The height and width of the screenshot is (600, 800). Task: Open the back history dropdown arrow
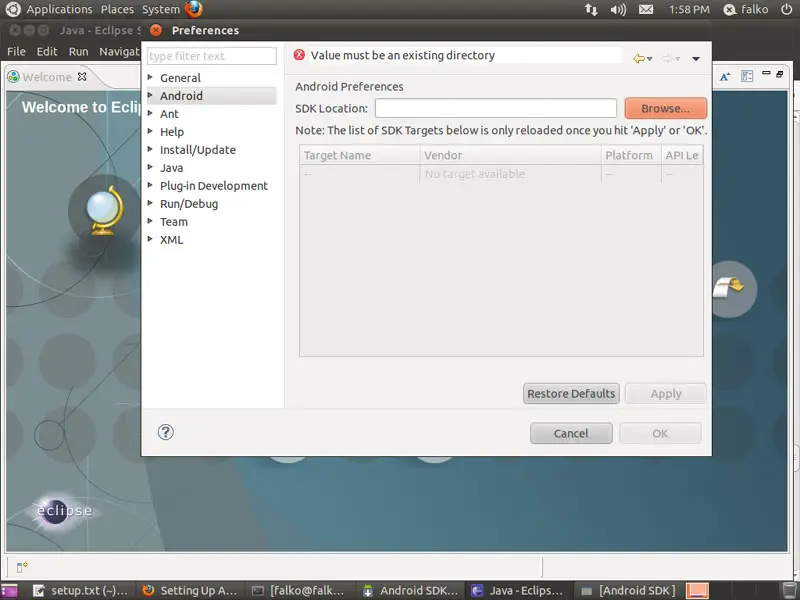point(649,59)
